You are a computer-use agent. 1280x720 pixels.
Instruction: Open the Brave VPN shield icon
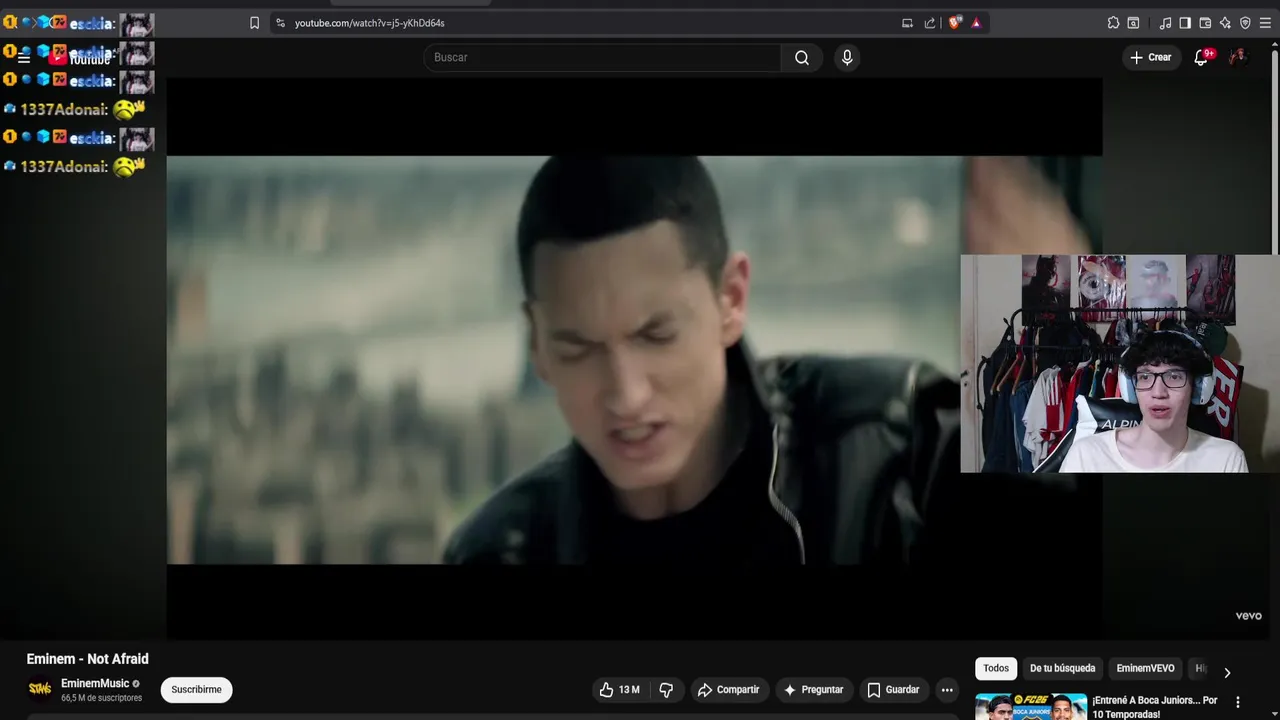1245,23
